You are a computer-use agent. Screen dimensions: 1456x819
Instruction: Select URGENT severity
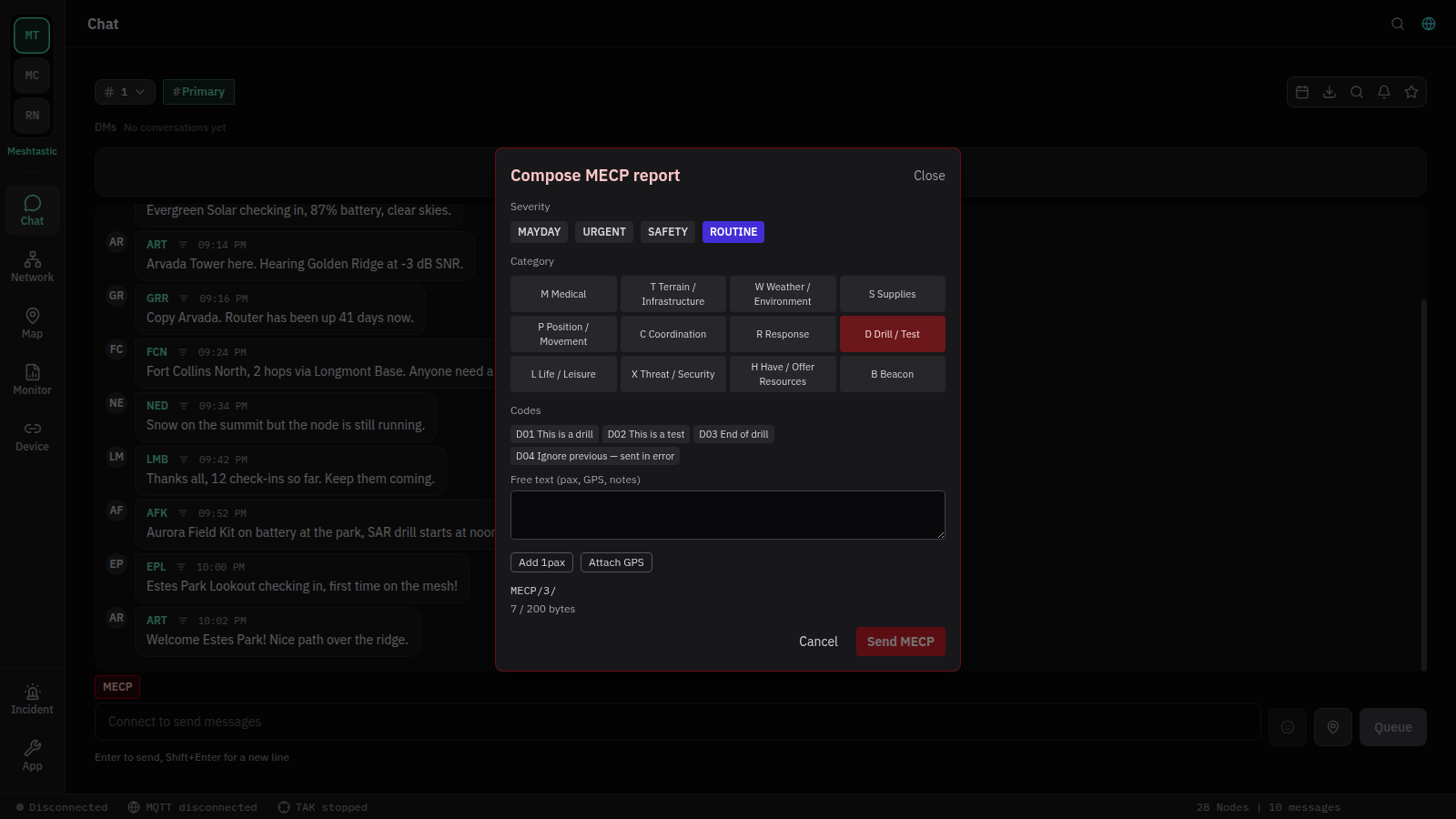604,232
